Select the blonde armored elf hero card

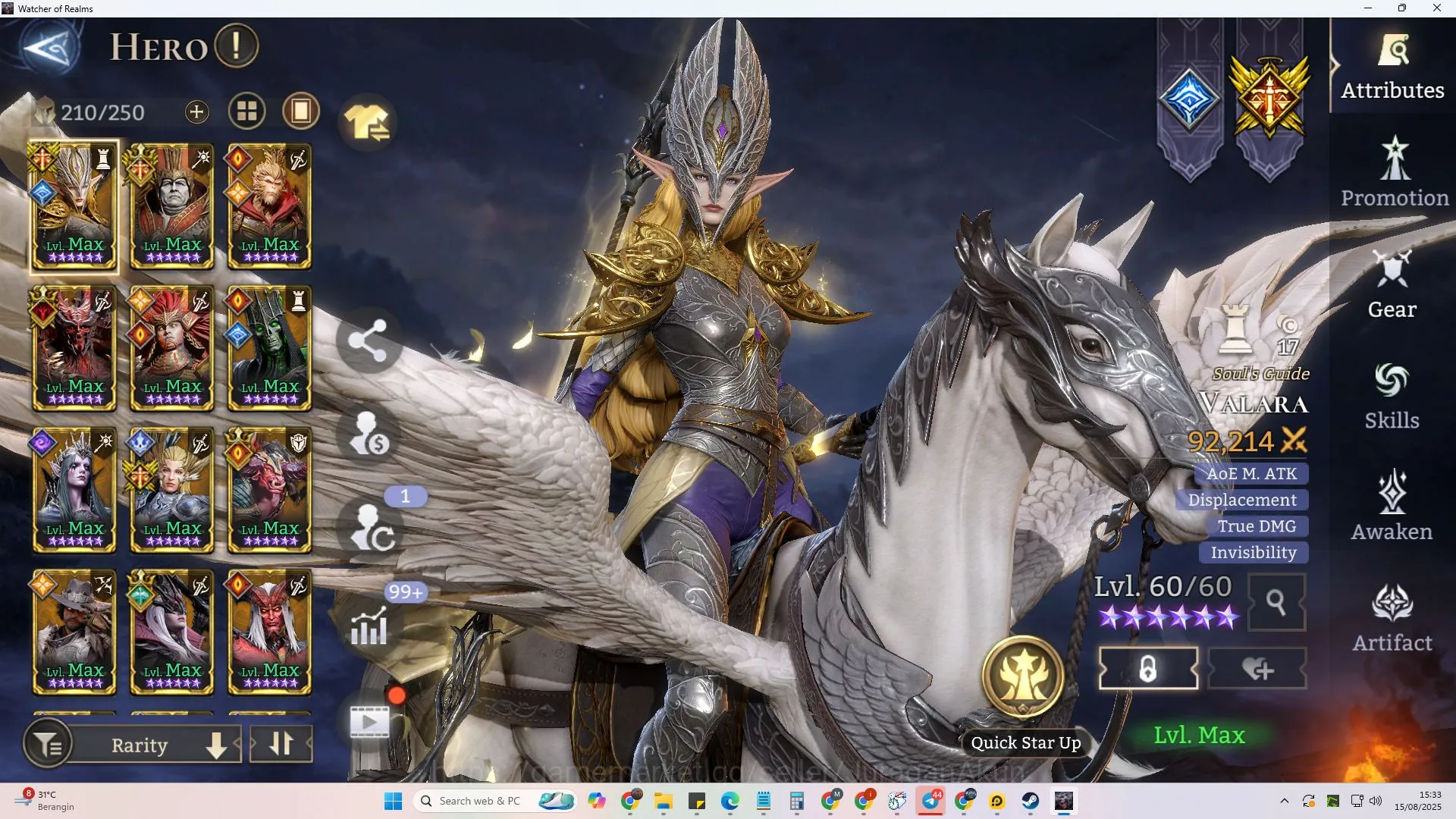(171, 490)
